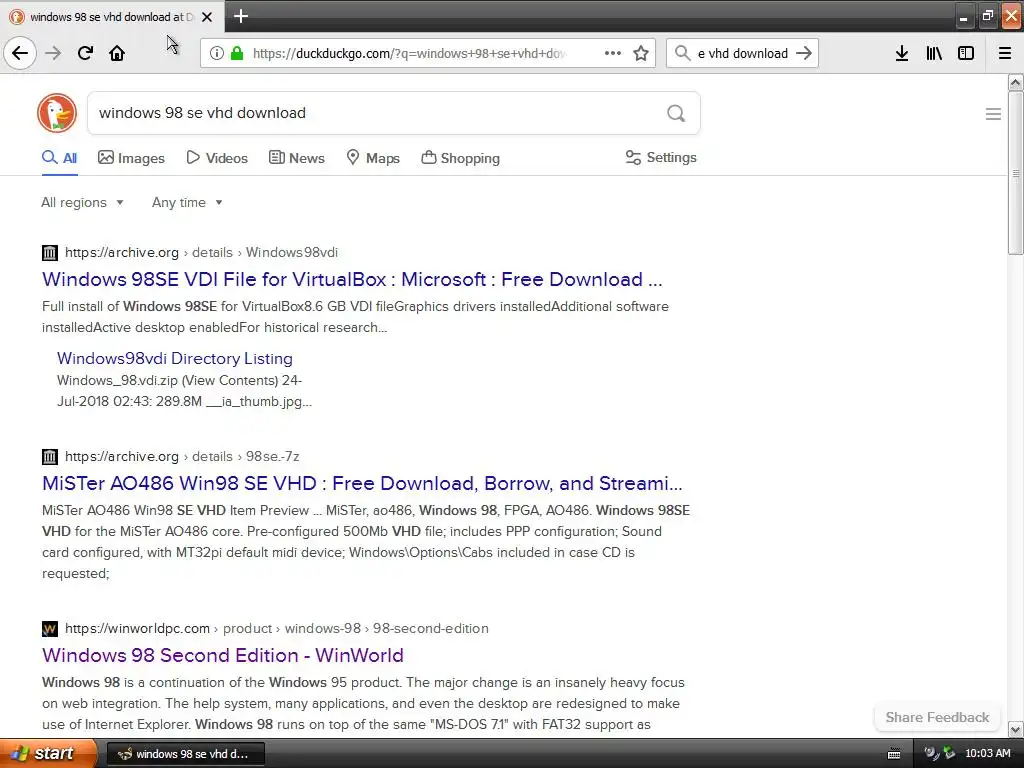Run search with DuckDuckGo magnifier button
Viewport: 1024px width, 768px height.
(676, 114)
